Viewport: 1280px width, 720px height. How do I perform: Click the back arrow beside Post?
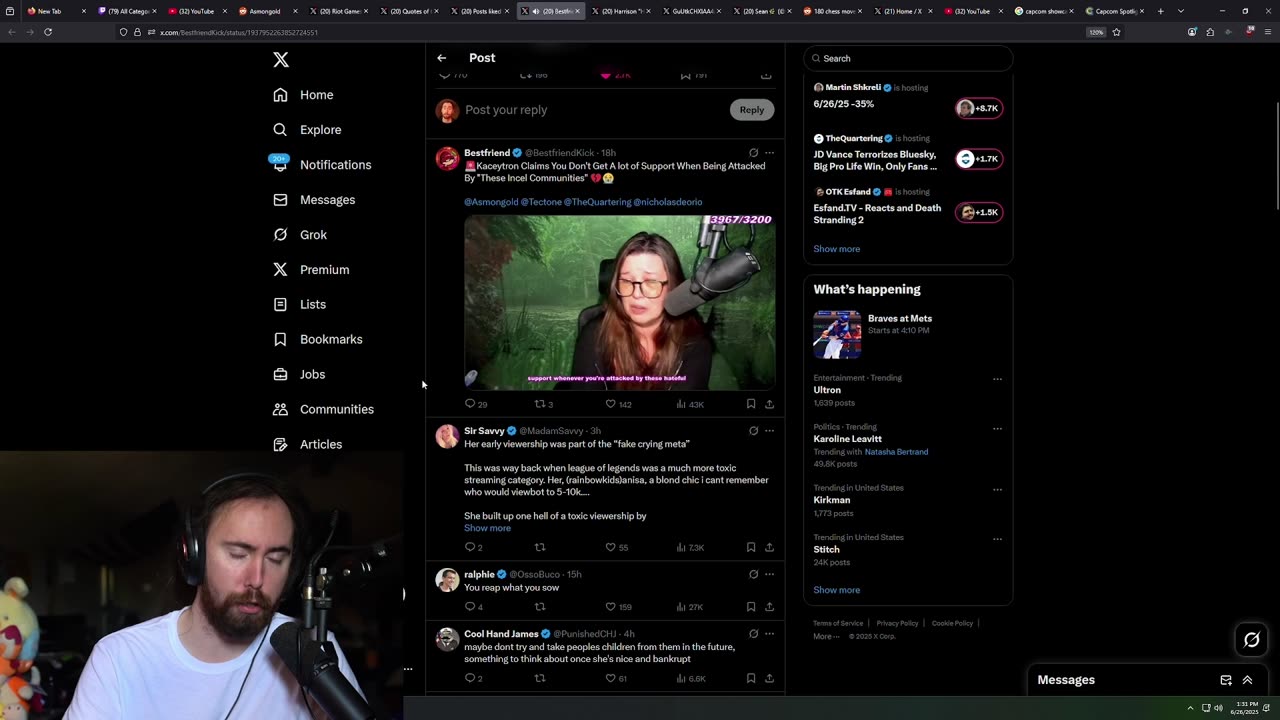(x=441, y=58)
